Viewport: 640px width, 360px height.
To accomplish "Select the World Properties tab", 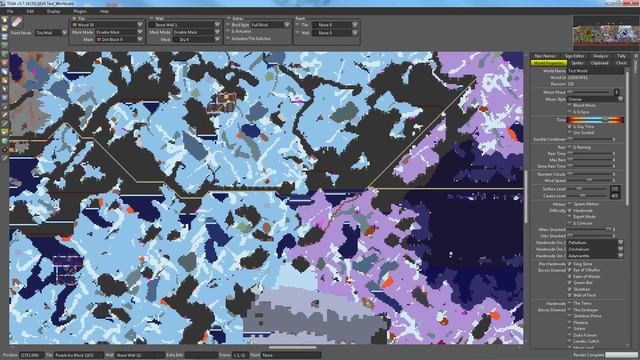I will [x=549, y=63].
